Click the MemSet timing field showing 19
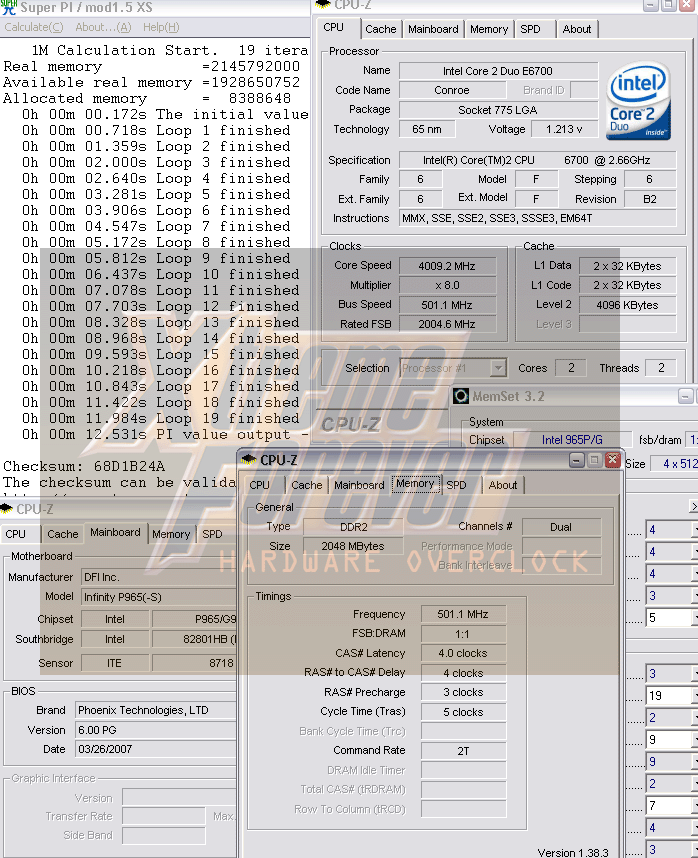698x858 pixels. pos(671,695)
